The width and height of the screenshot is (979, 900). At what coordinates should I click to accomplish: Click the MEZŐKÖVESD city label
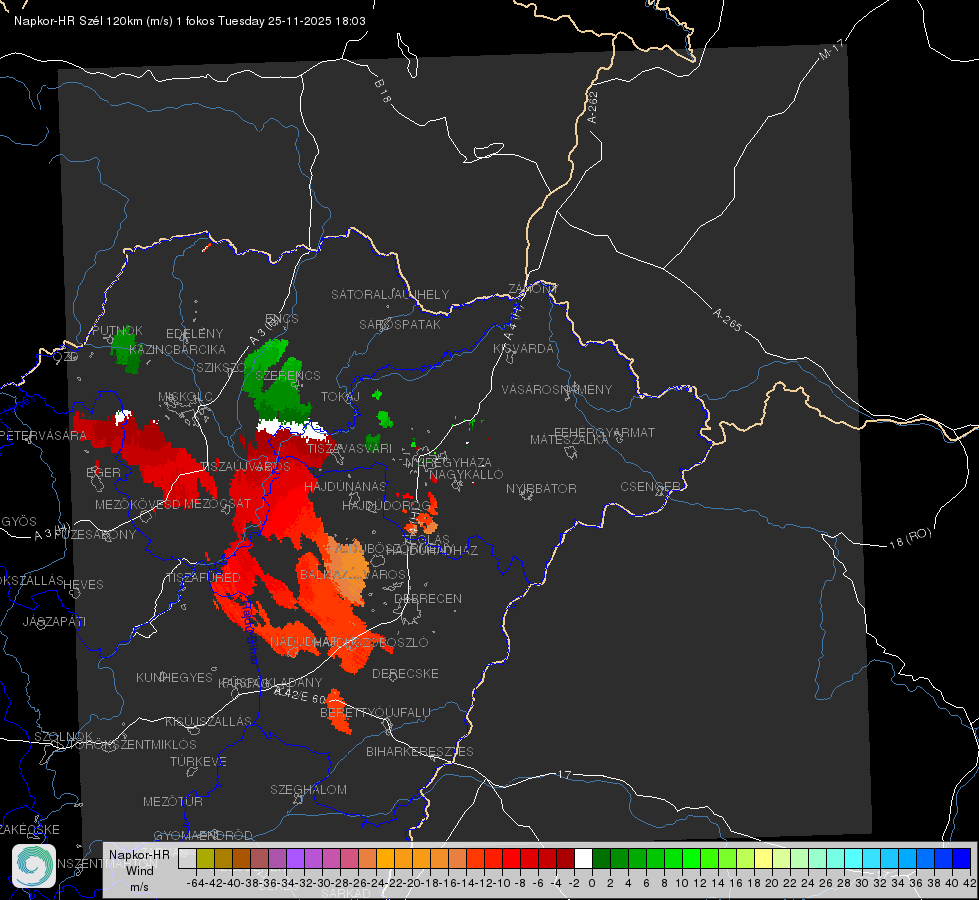138,504
